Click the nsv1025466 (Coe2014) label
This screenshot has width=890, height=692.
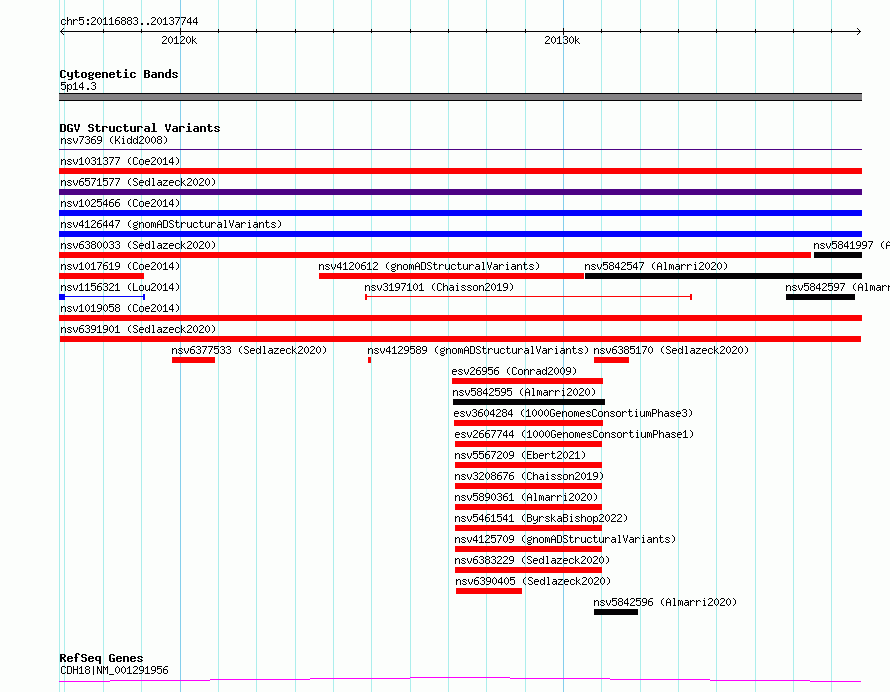tap(120, 203)
